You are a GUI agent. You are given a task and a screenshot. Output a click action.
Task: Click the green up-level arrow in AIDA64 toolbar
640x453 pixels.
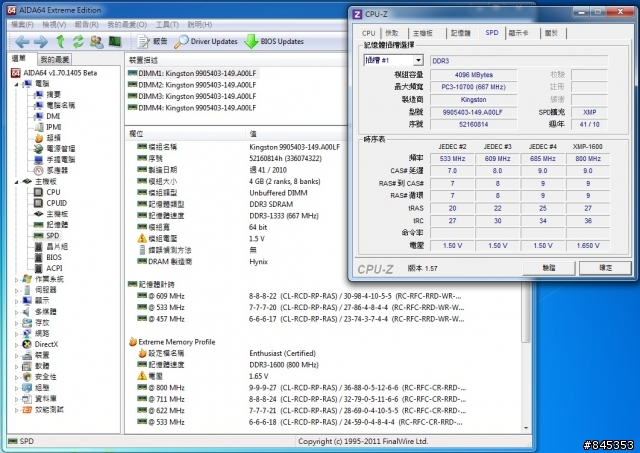pos(60,42)
